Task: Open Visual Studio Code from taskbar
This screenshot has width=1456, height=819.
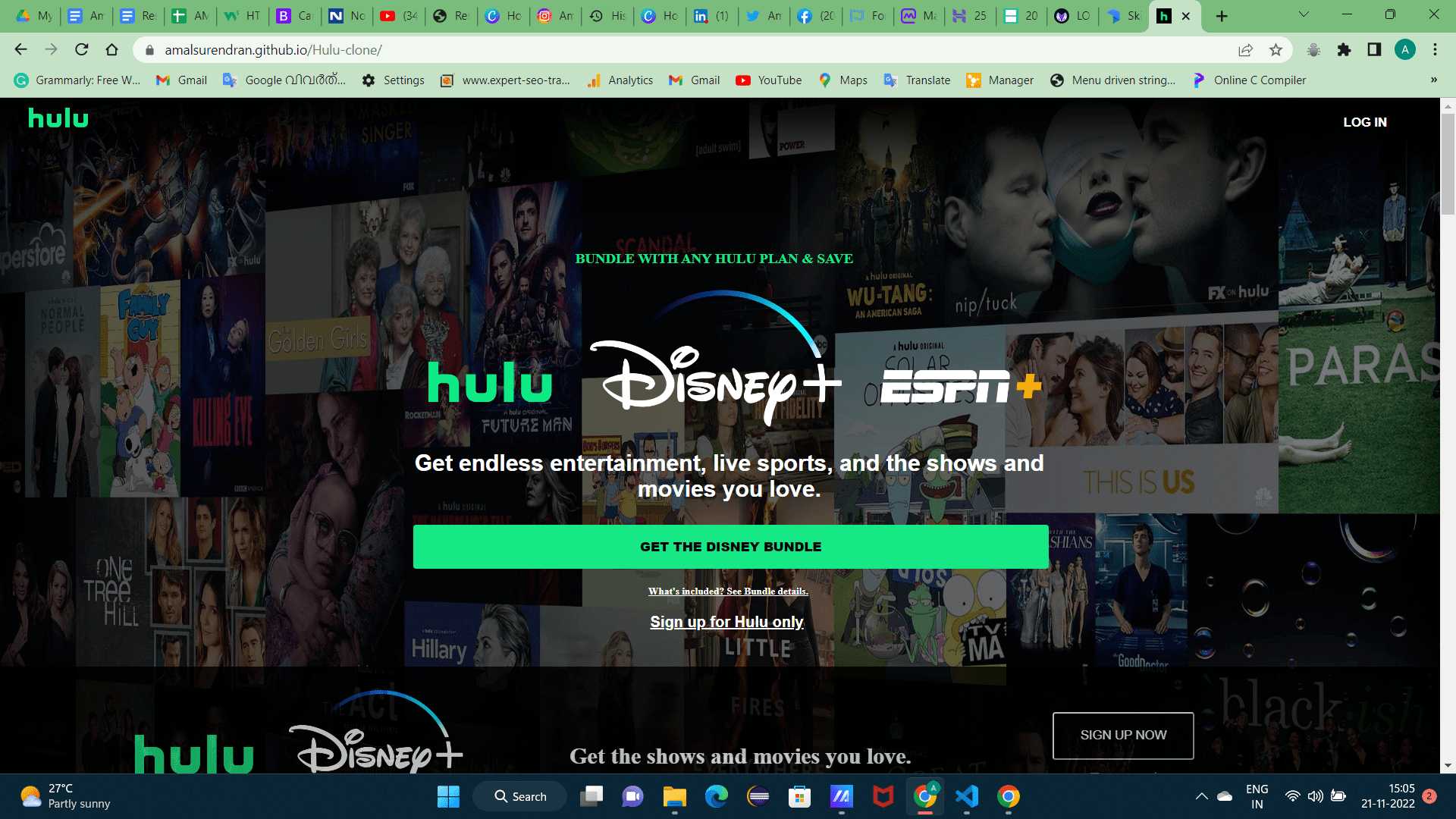Action: click(966, 796)
